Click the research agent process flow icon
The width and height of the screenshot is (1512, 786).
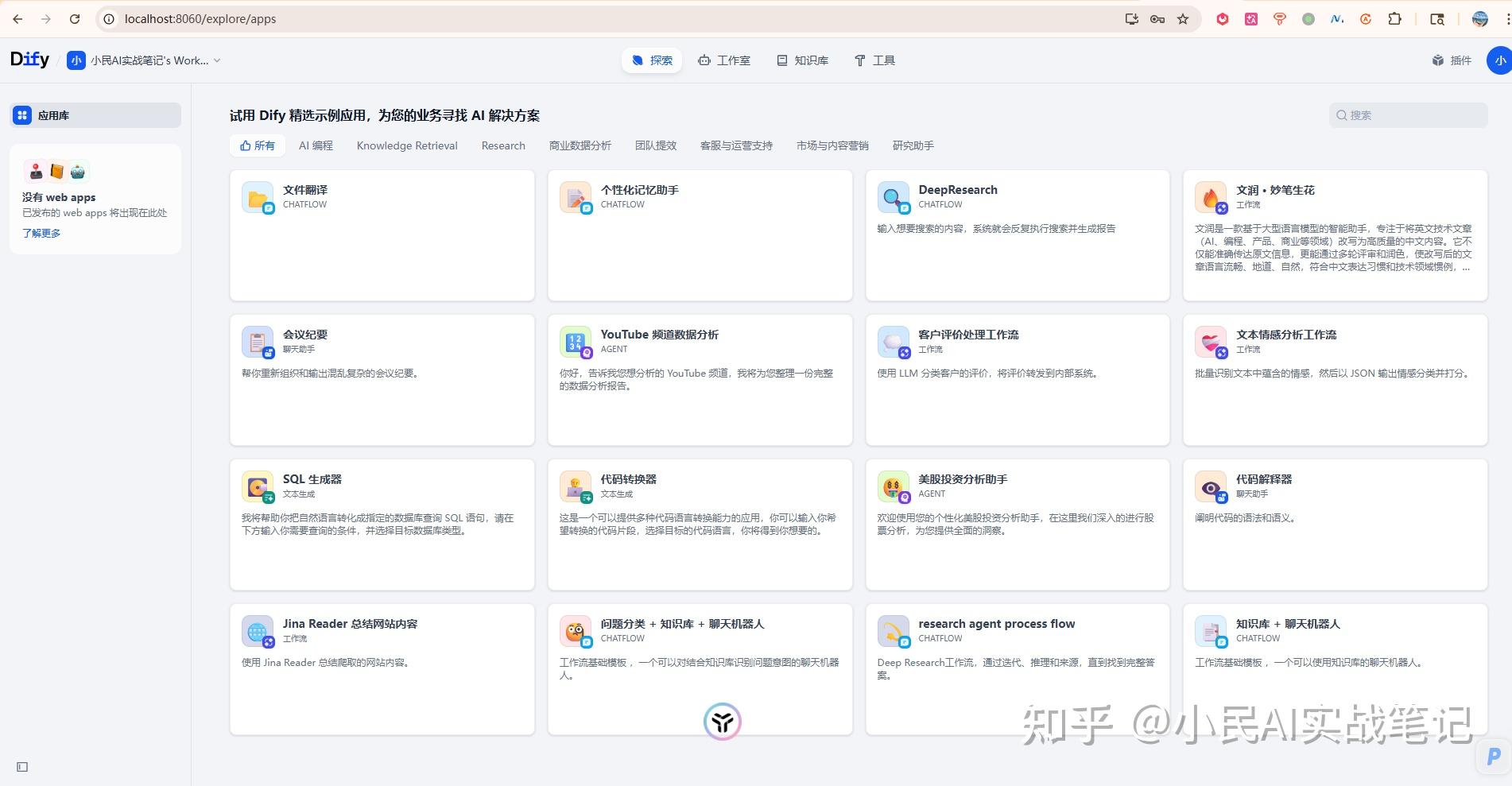(893, 631)
